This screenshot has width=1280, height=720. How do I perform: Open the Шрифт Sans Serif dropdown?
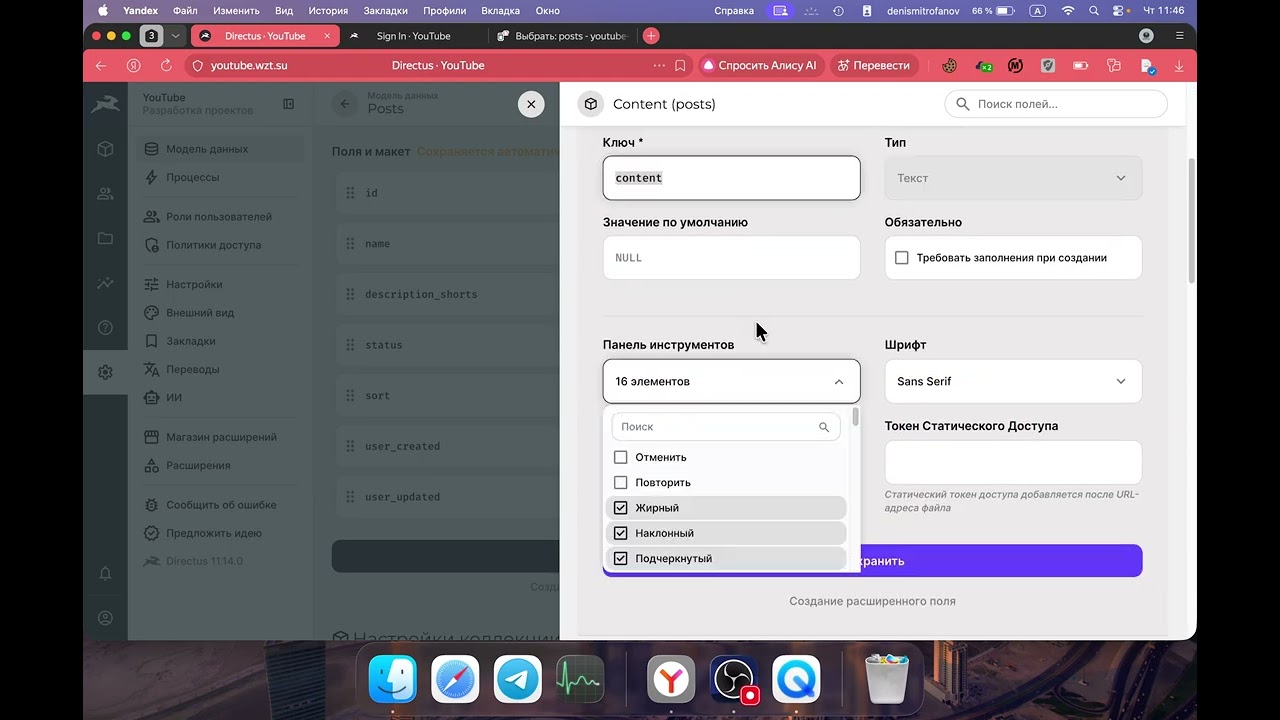click(x=1013, y=381)
